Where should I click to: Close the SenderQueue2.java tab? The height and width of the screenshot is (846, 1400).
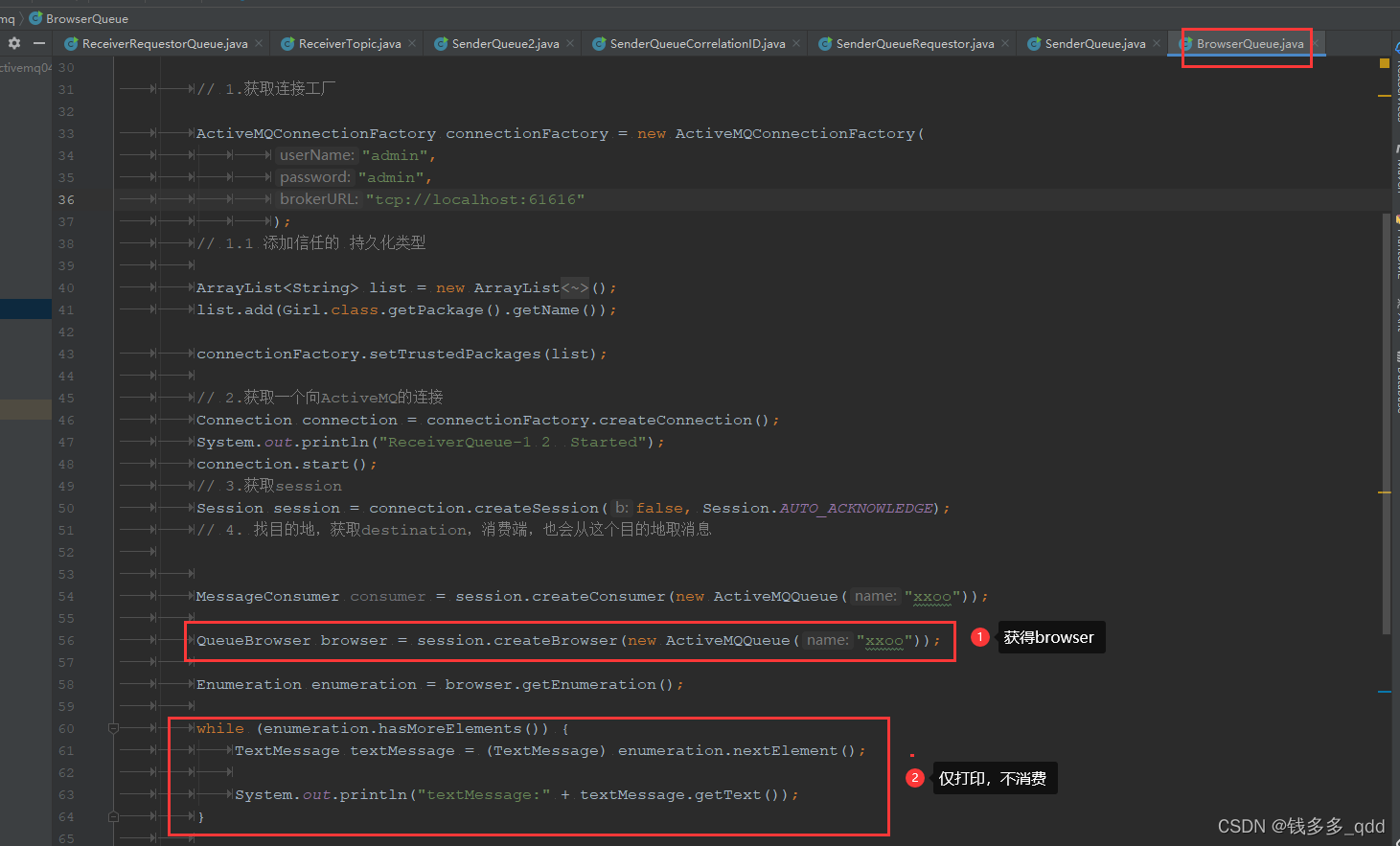click(570, 43)
